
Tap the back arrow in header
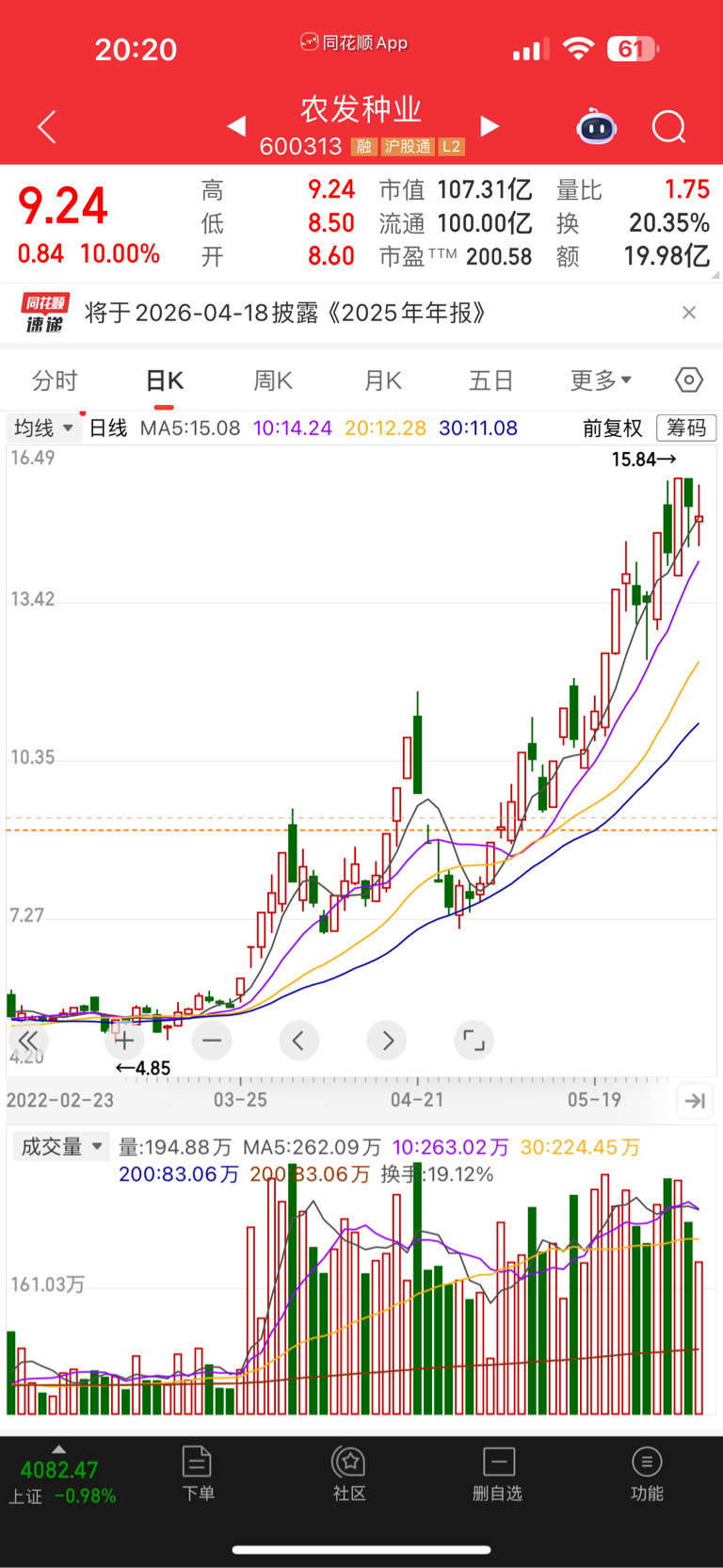pos(47,126)
